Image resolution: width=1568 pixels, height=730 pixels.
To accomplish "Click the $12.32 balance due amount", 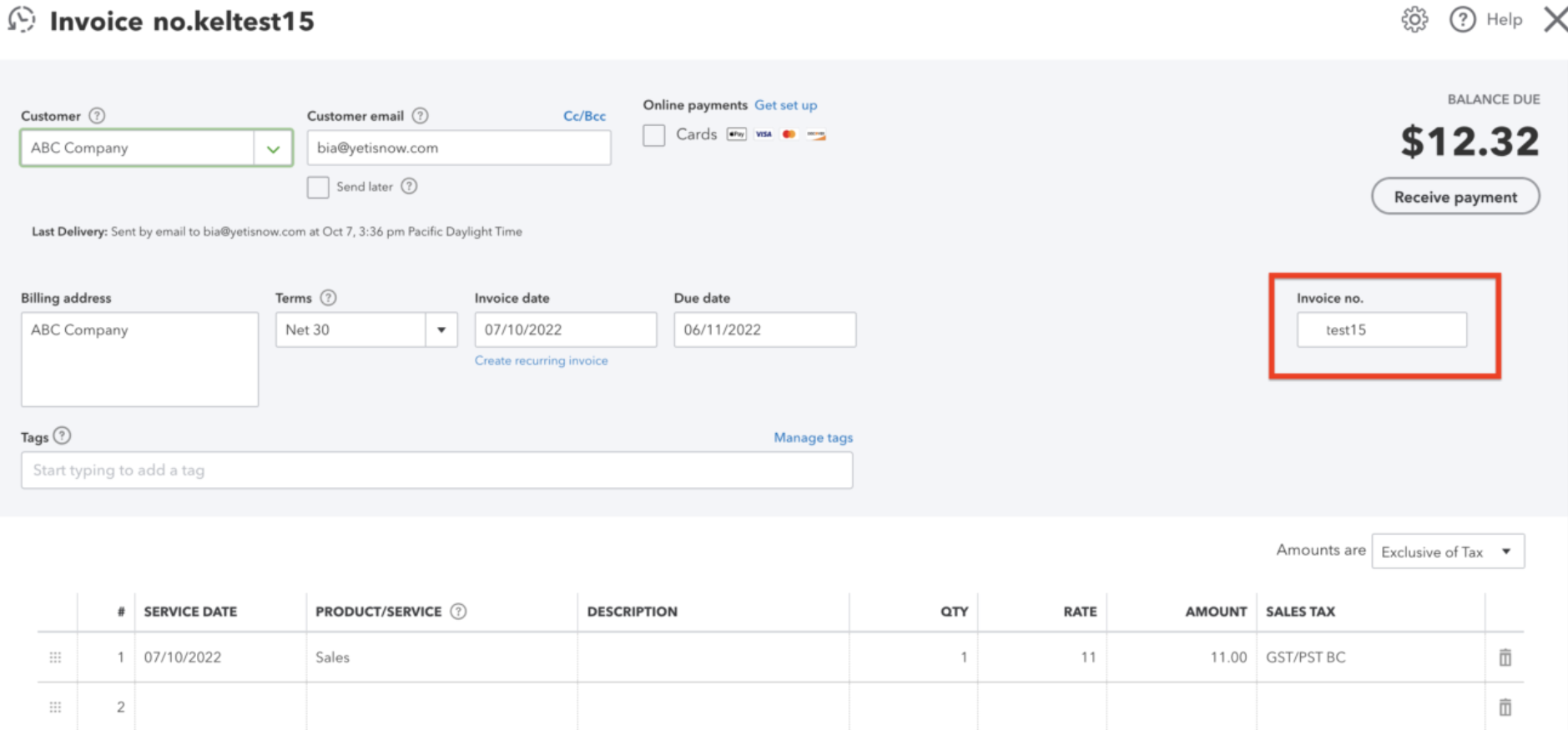I will click(1470, 141).
